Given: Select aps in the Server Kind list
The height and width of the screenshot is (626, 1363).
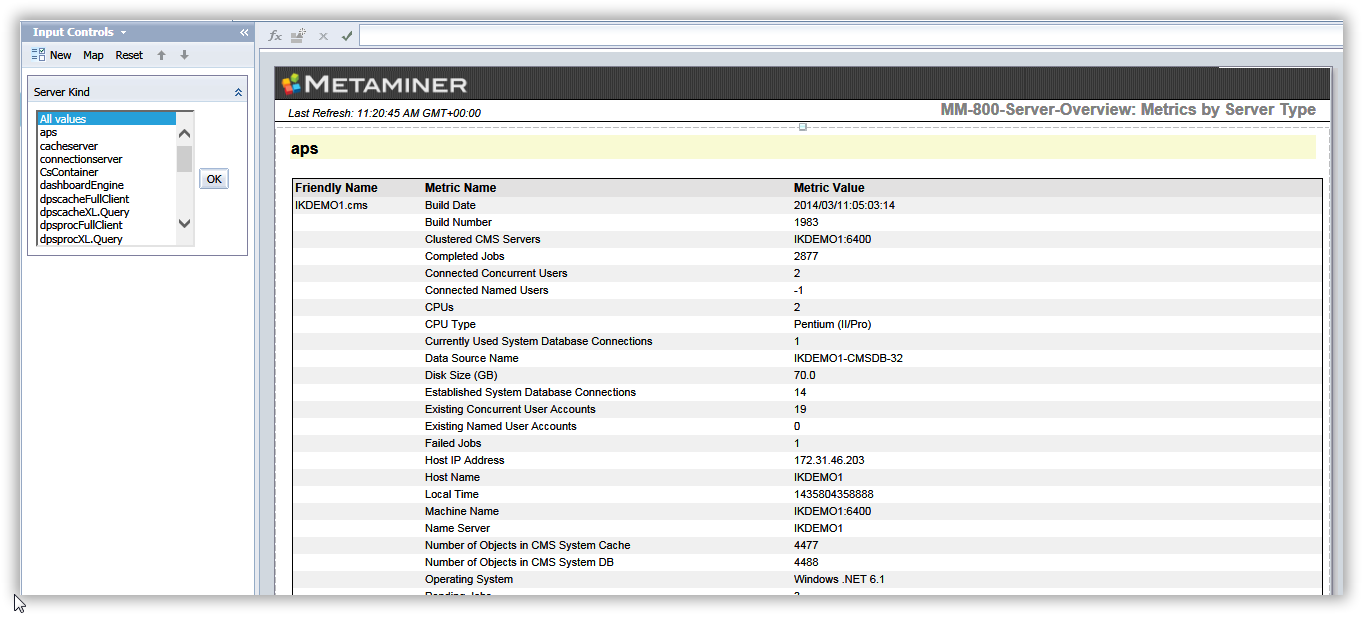Looking at the screenshot, I should 106,132.
